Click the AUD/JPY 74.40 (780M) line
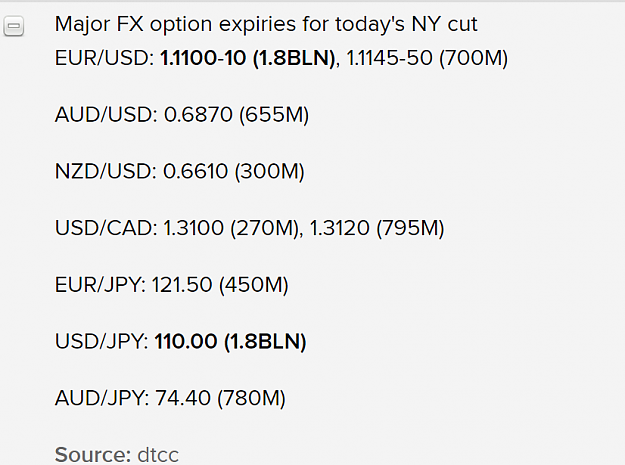Viewport: 625px width, 465px height. [170, 398]
